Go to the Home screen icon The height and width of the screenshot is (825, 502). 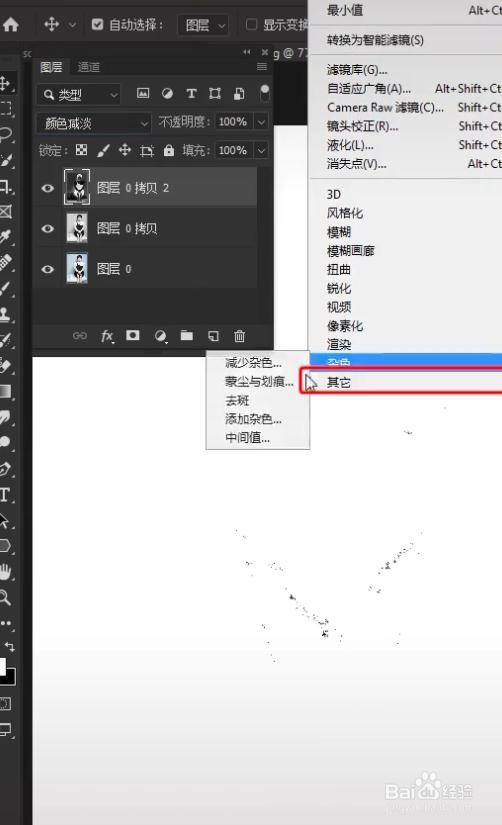(10, 24)
